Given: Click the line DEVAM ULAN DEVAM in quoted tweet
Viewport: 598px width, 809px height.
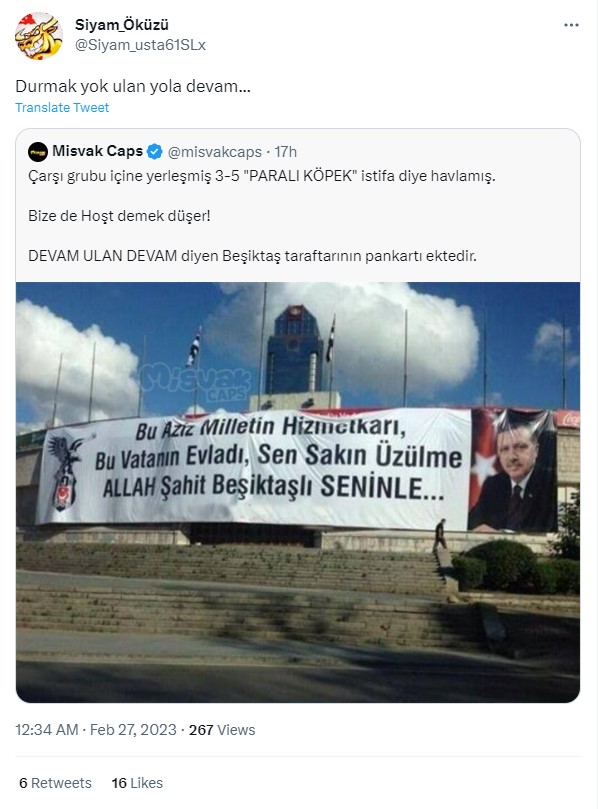Looking at the screenshot, I should click(252, 256).
